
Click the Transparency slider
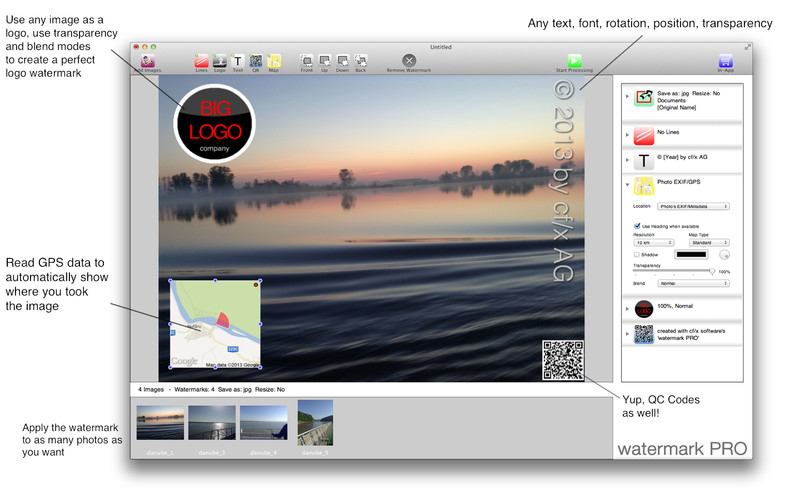pos(674,271)
